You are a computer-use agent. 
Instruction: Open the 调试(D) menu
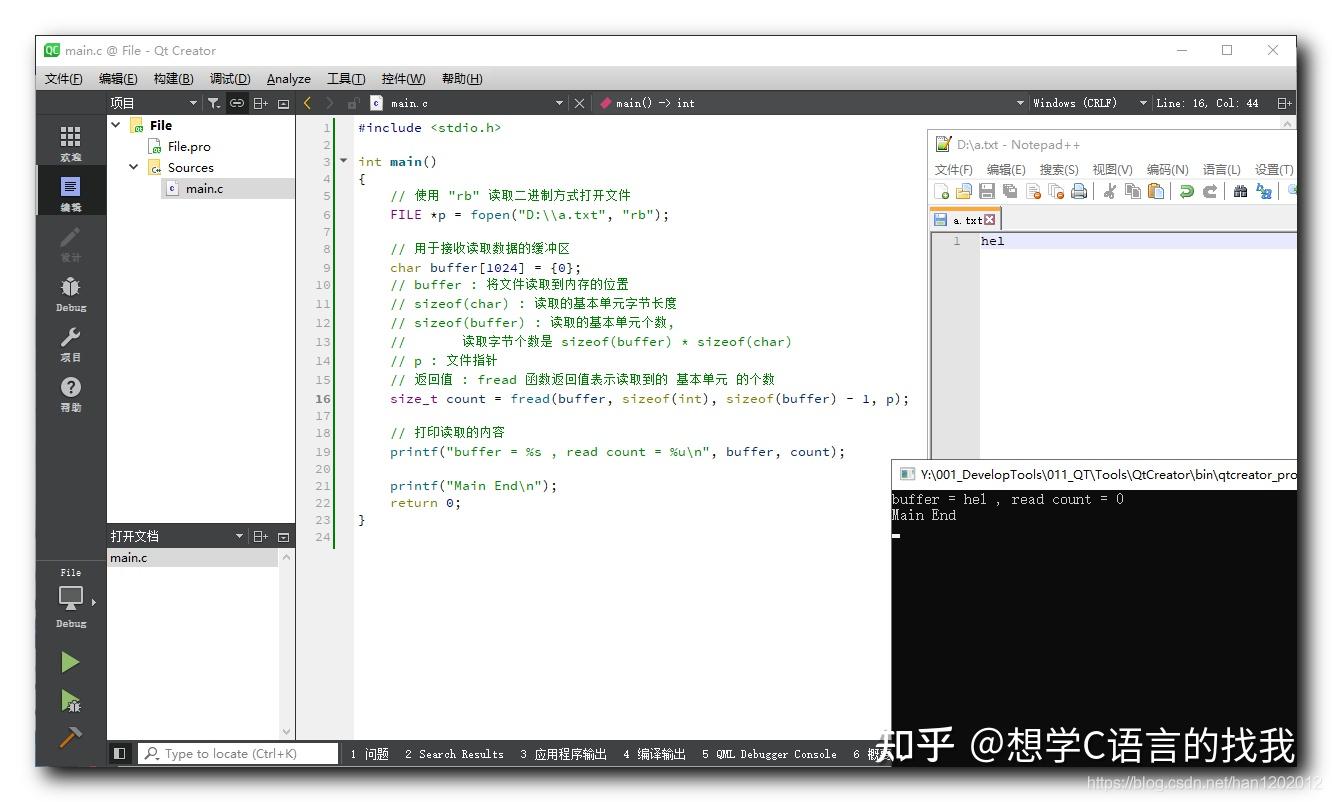(x=229, y=78)
